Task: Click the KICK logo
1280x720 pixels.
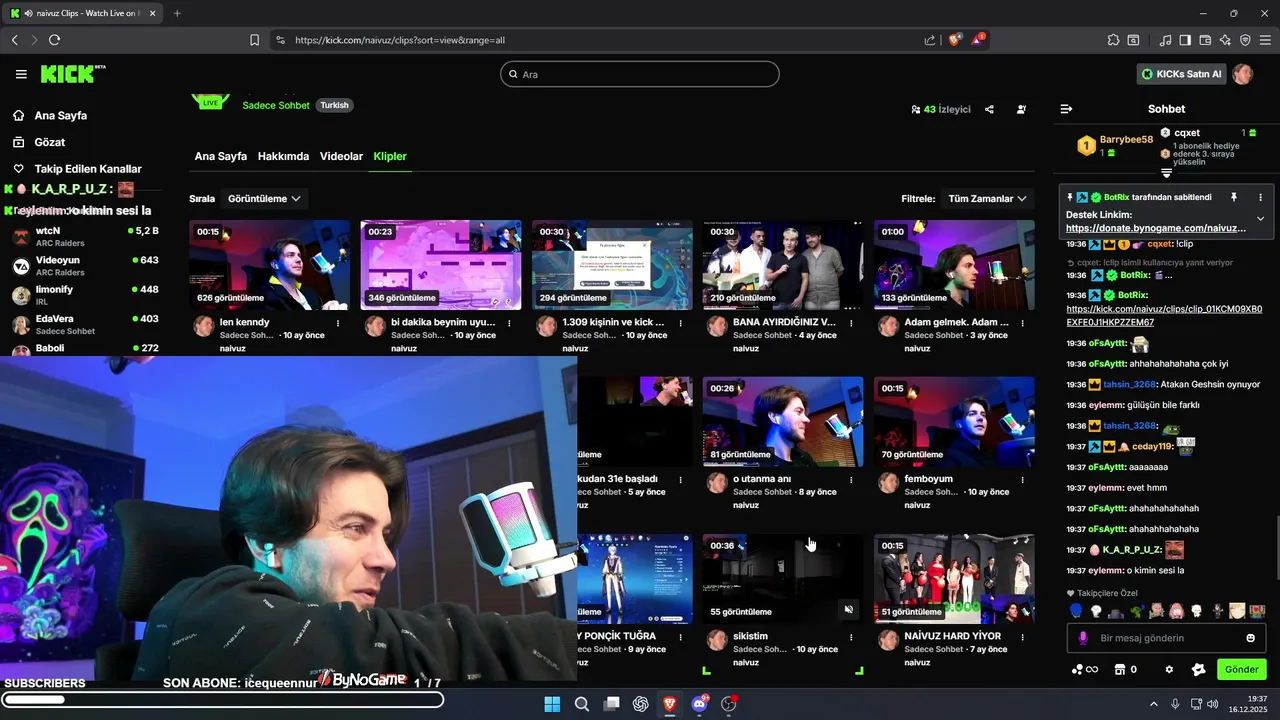Action: coord(72,74)
